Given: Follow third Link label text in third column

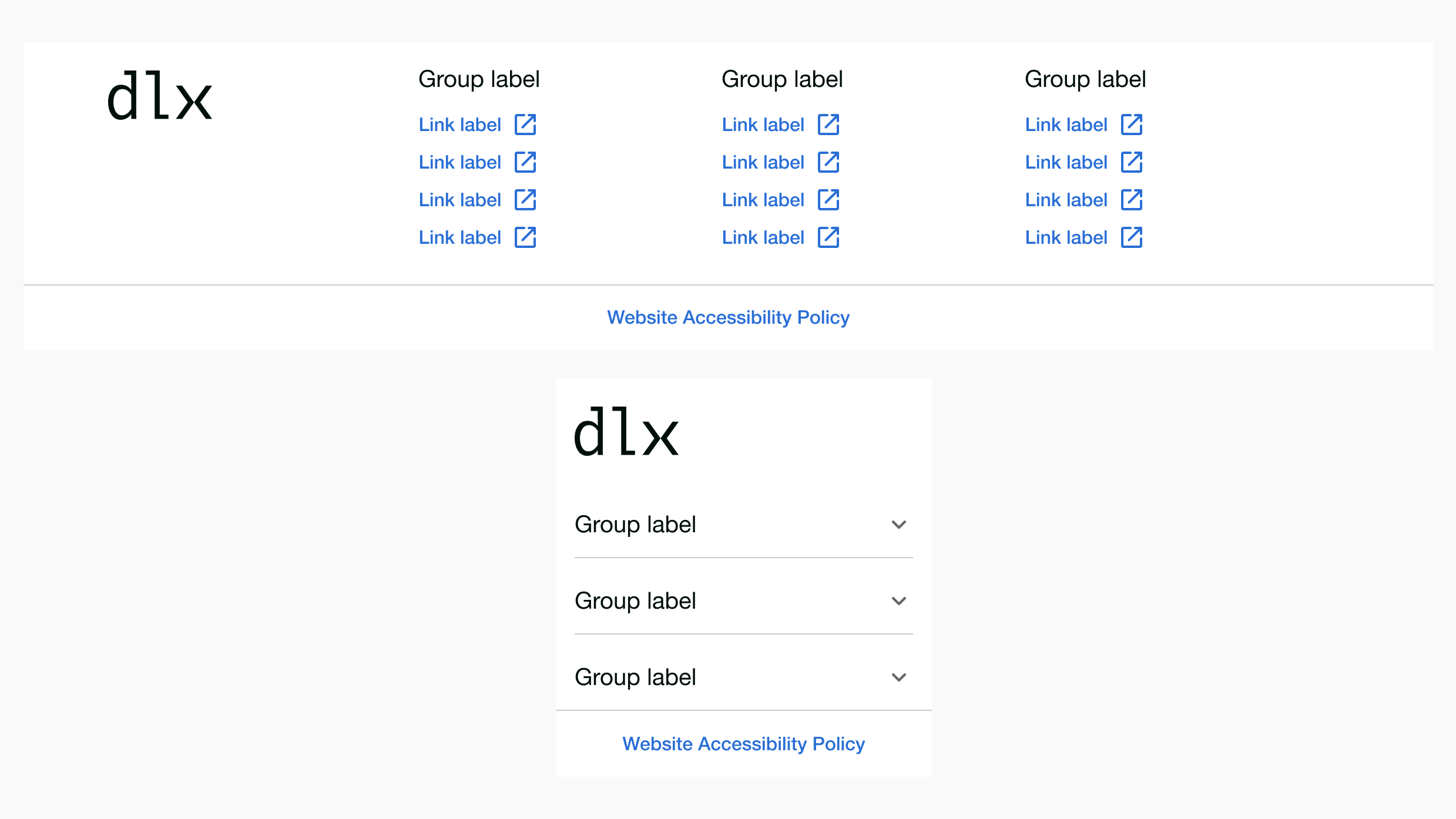Looking at the screenshot, I should pyautogui.click(x=1066, y=200).
